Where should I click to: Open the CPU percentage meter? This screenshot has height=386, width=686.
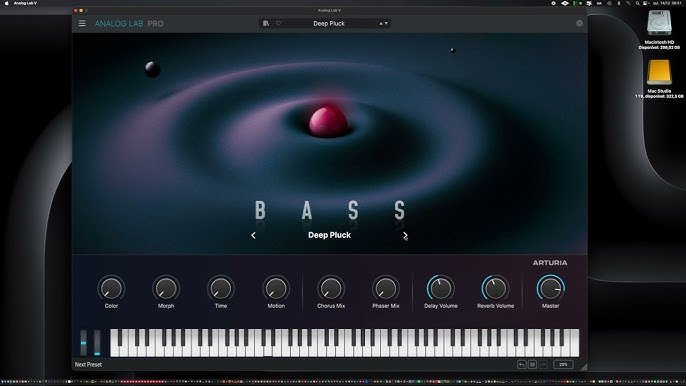click(x=563, y=364)
